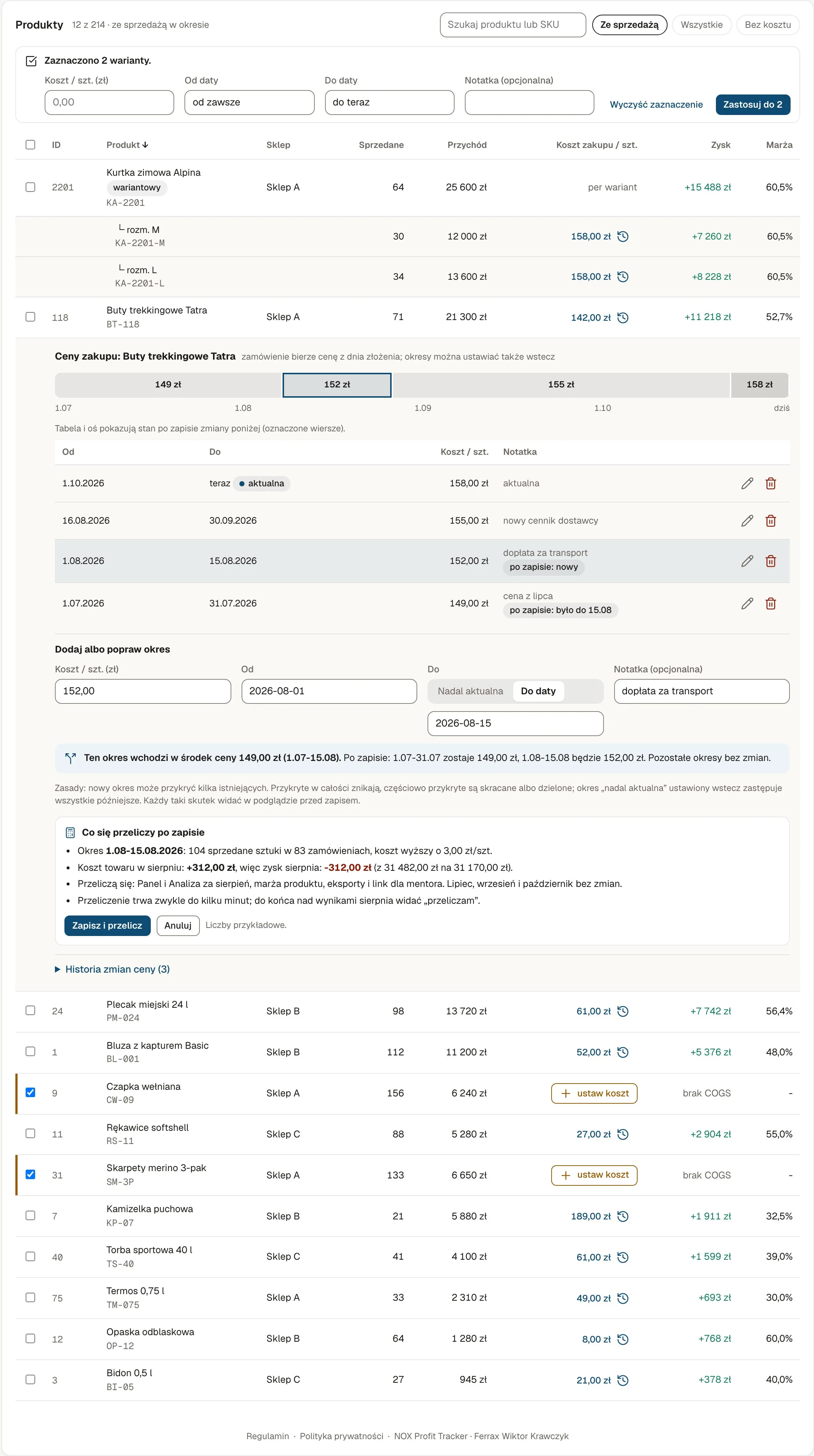This screenshot has height=1456, width=814.
Task: Switch to the Bez kosztu filter
Action: [x=767, y=25]
